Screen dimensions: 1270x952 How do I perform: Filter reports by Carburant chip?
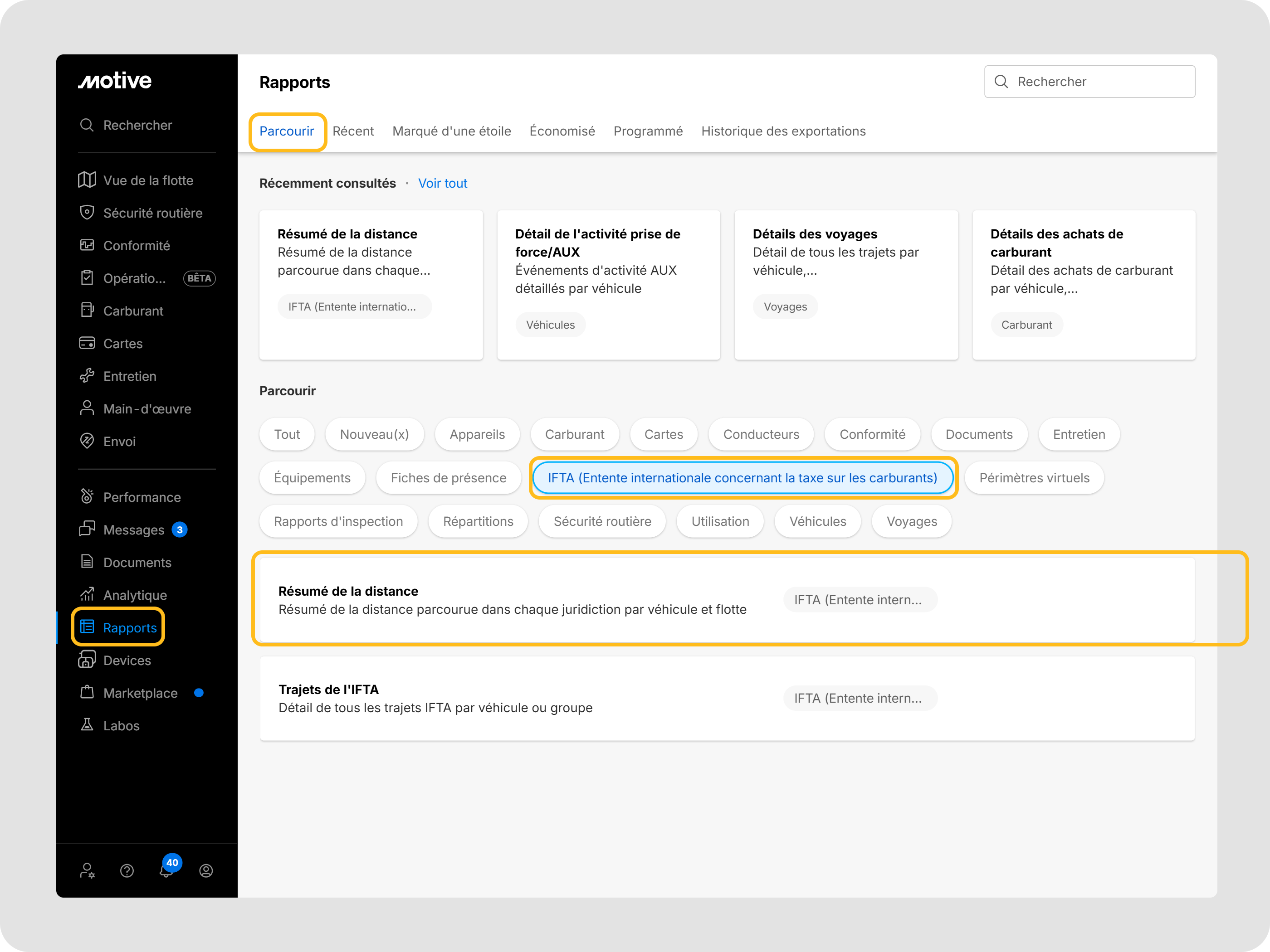[575, 434]
